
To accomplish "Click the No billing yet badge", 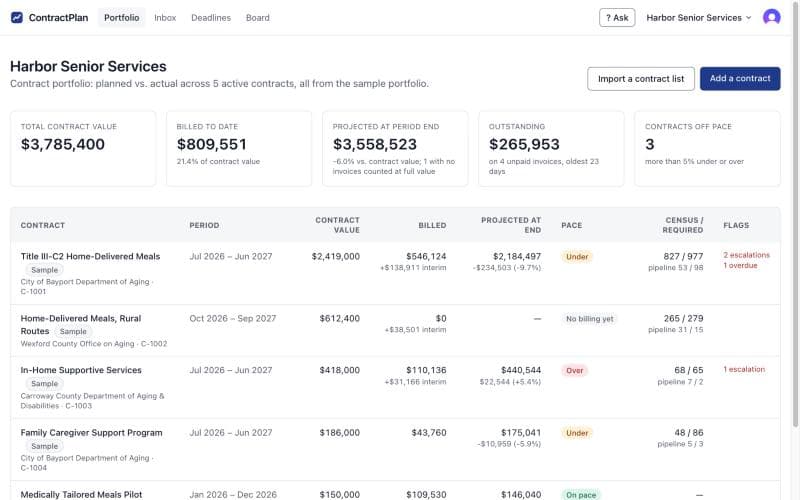I will click(590, 319).
